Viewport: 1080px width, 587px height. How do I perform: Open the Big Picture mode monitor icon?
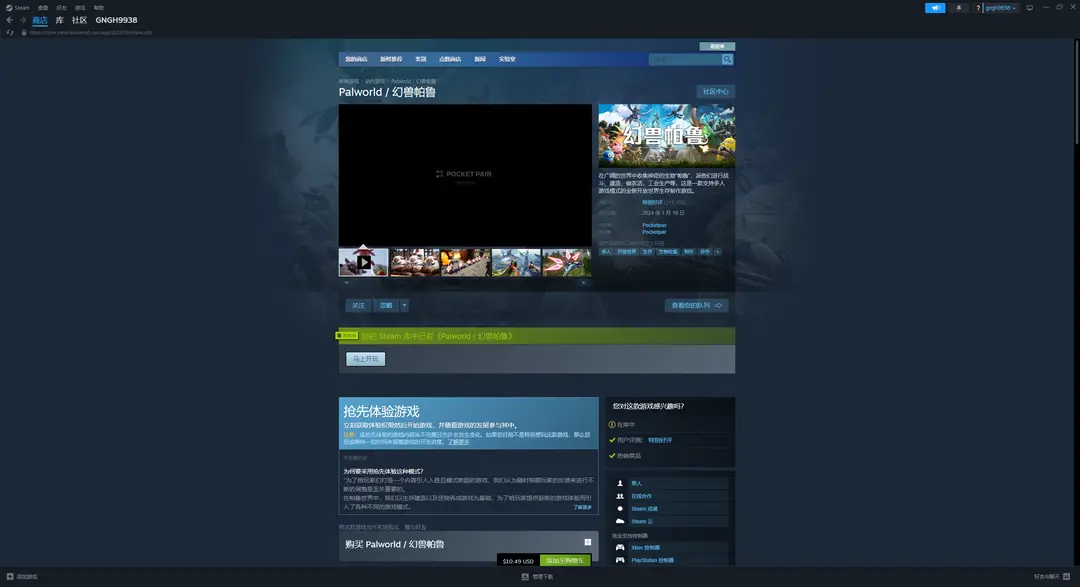pos(1030,8)
